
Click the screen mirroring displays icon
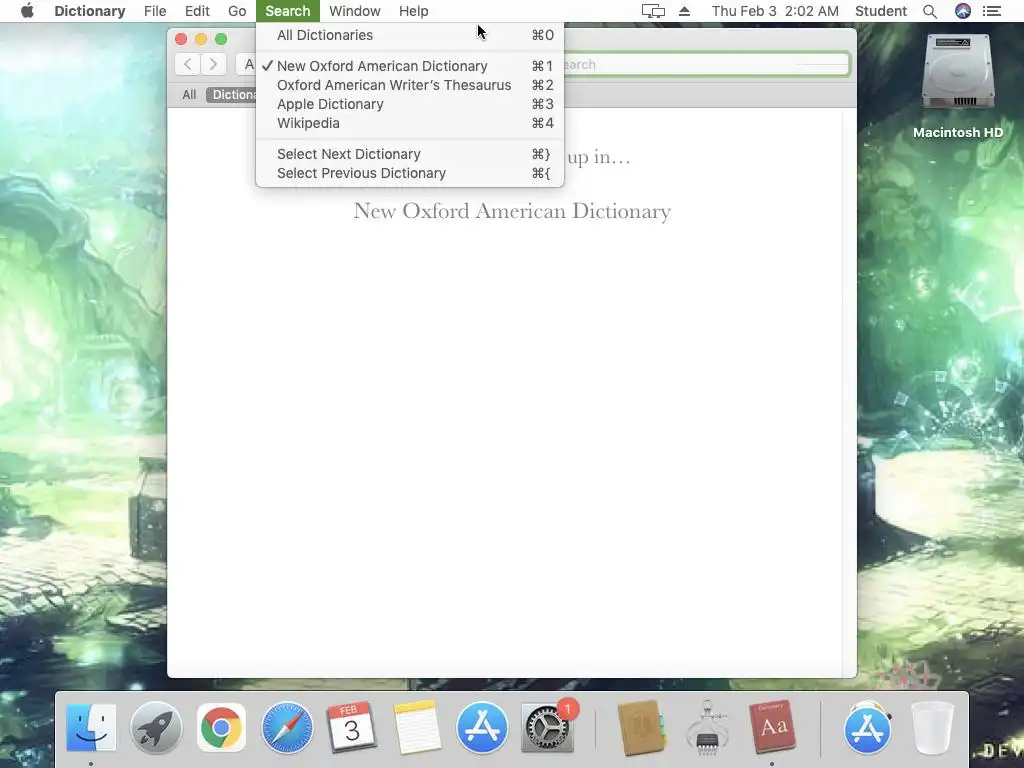click(653, 11)
